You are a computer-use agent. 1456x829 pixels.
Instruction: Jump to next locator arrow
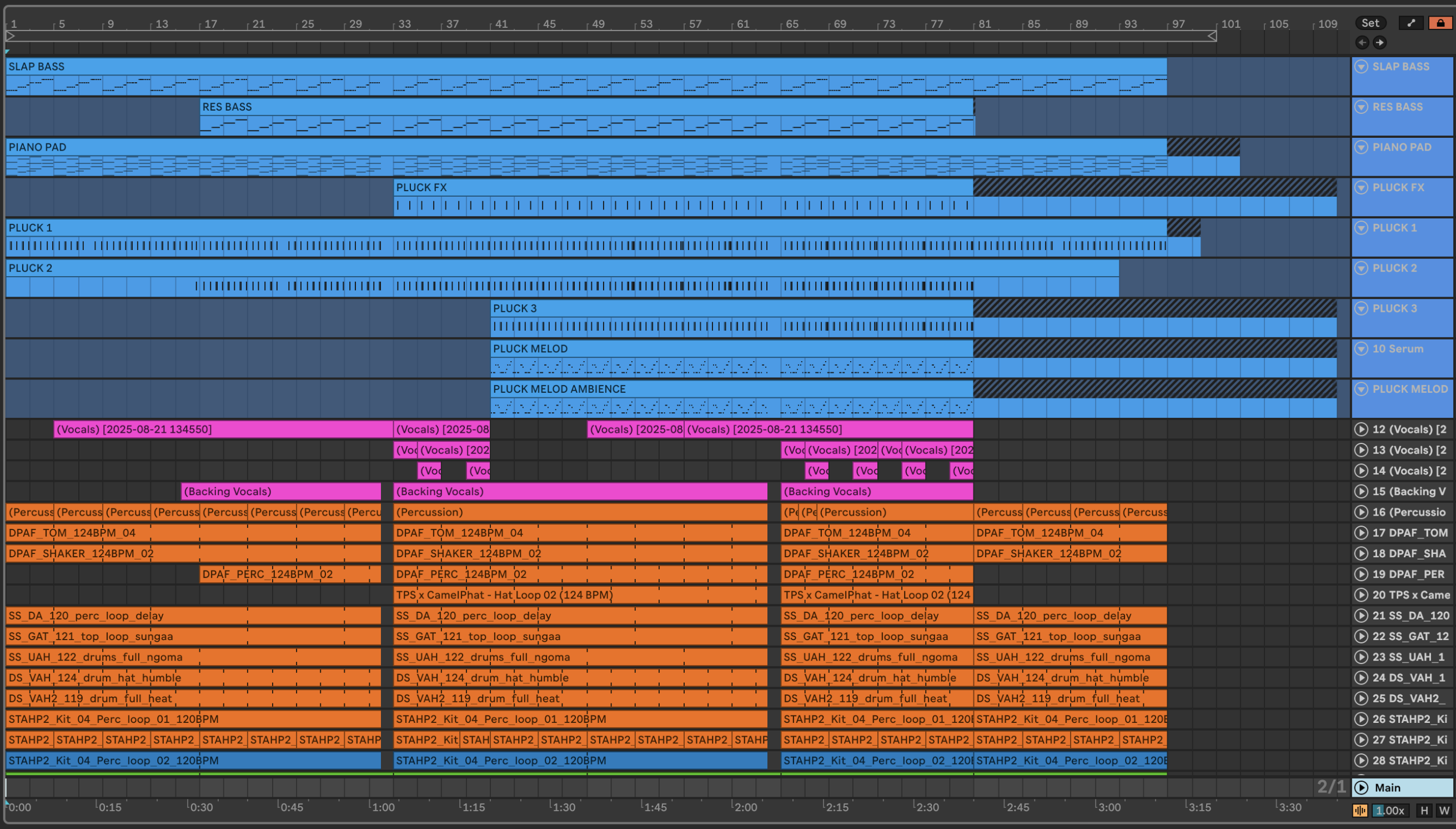click(x=1380, y=42)
